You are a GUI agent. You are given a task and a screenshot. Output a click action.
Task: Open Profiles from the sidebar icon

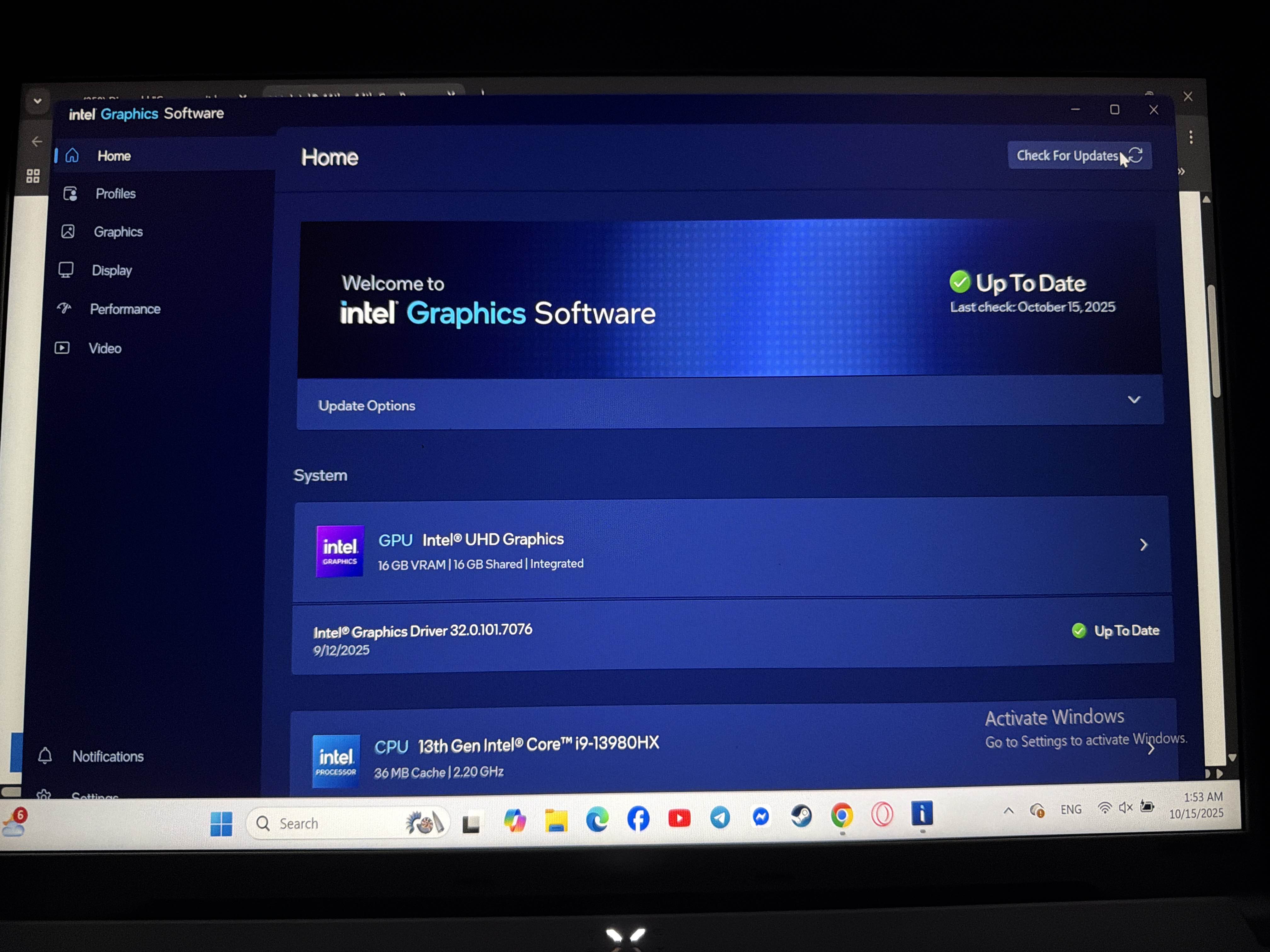click(x=70, y=194)
